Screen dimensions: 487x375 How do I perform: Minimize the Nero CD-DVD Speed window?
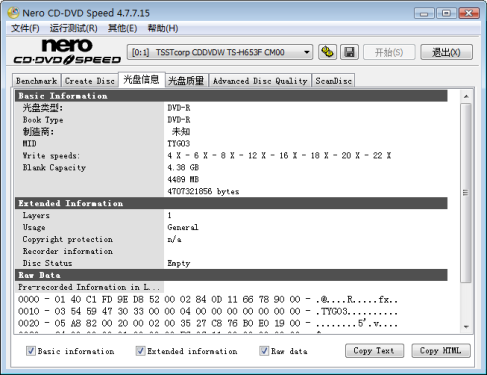click(x=424, y=13)
